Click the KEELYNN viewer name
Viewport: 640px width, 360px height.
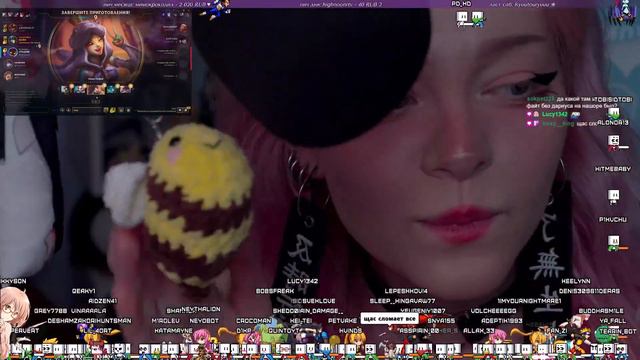576,281
